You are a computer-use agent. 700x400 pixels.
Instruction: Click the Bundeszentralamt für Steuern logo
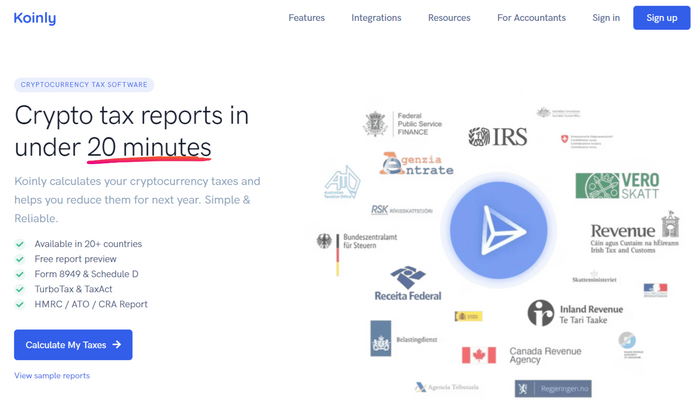357,254
